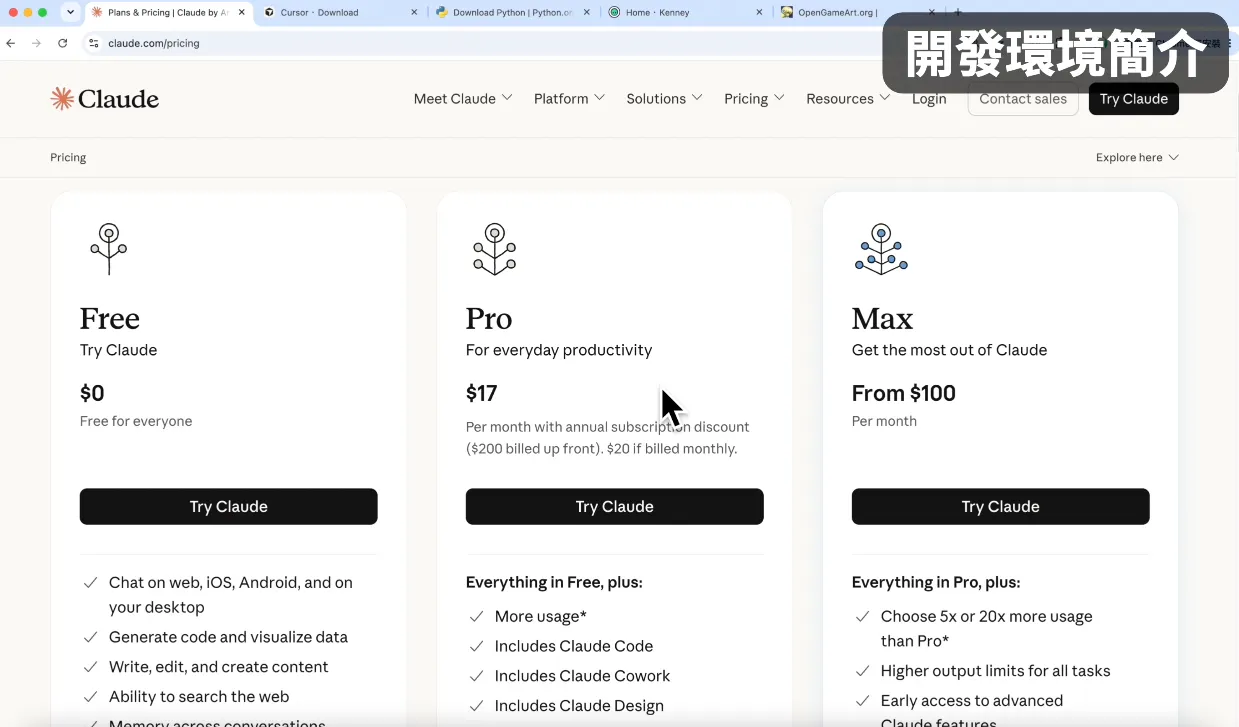
Task: Switch to the Download Python tab
Action: click(x=512, y=12)
